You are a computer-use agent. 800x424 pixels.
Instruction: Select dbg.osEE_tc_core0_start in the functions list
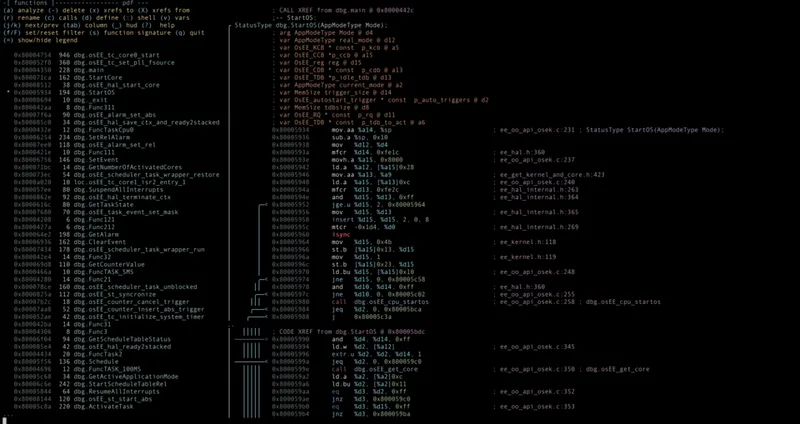pyautogui.click(x=87, y=55)
